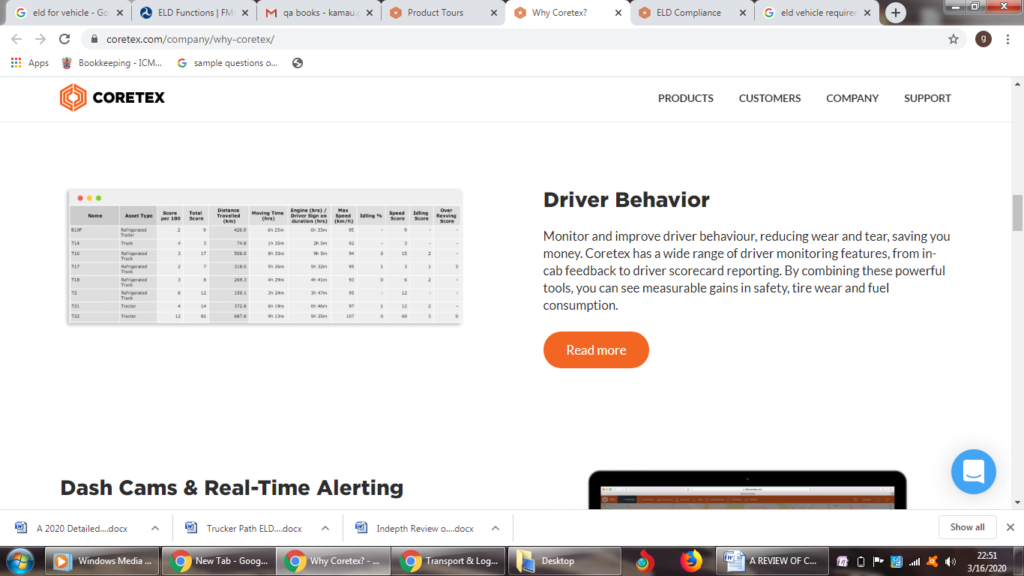
Task: Close the 'eld for vehicle' tab
Action: pyautogui.click(x=120, y=12)
